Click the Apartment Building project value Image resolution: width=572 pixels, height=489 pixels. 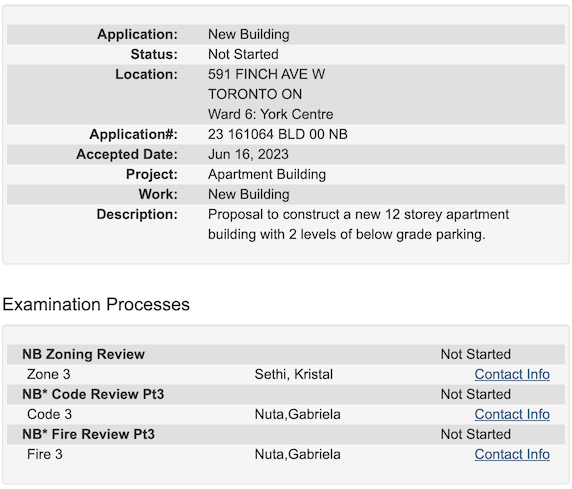pyautogui.click(x=267, y=174)
